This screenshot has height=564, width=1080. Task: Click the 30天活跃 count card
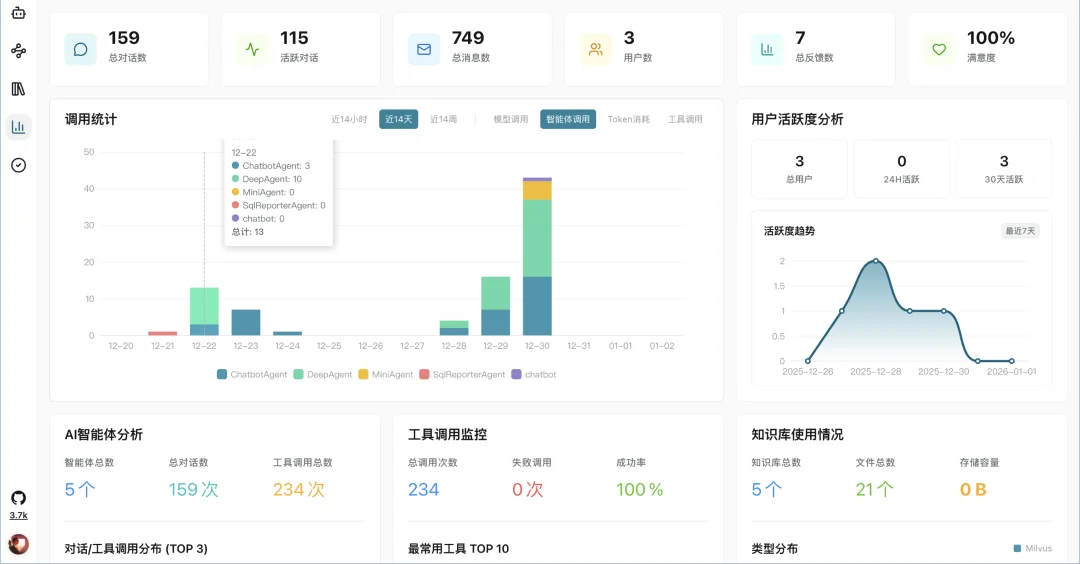(x=1004, y=169)
